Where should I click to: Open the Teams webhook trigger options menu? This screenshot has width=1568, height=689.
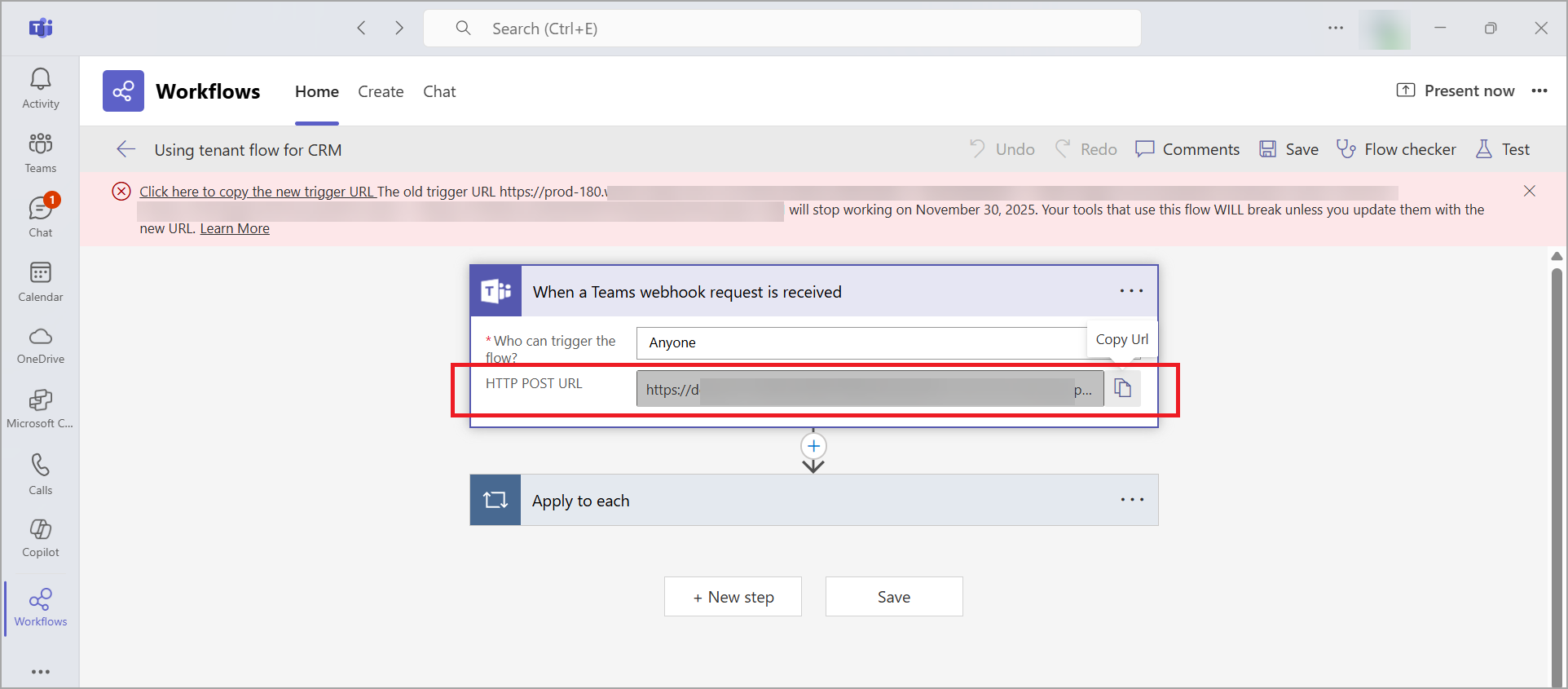click(x=1131, y=291)
